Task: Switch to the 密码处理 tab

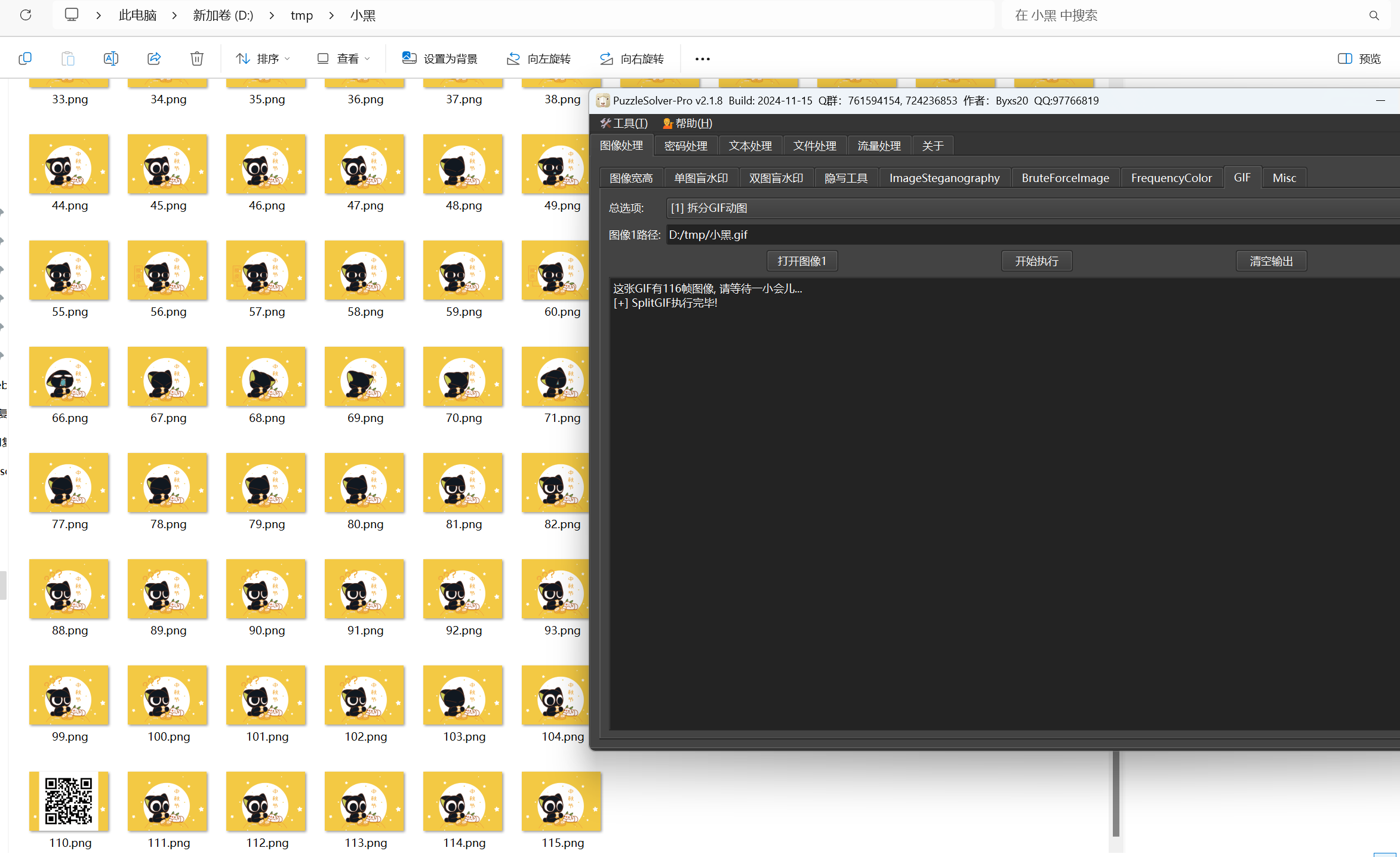Action: (686, 146)
